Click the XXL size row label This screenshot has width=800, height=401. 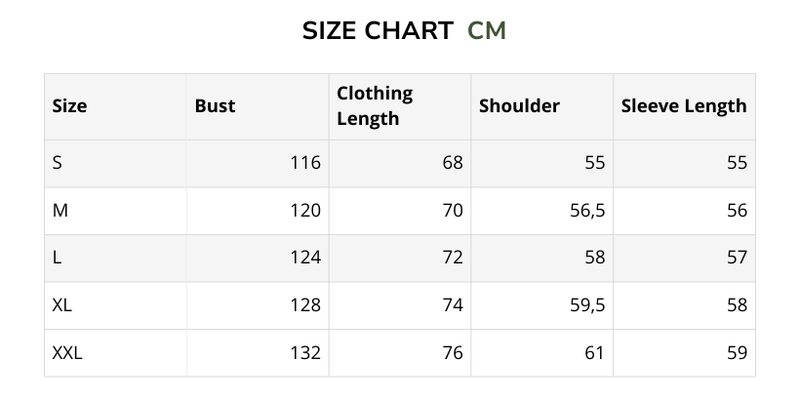(x=66, y=353)
